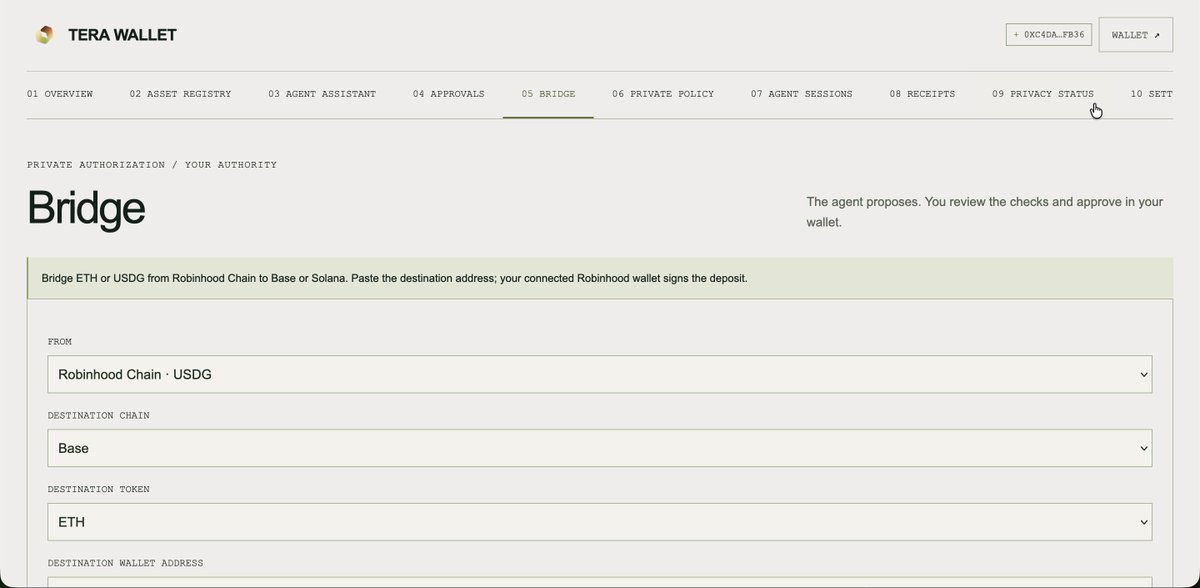Click the connected address 0xC4DA…FB36 button
The height and width of the screenshot is (588, 1200).
pos(1049,35)
